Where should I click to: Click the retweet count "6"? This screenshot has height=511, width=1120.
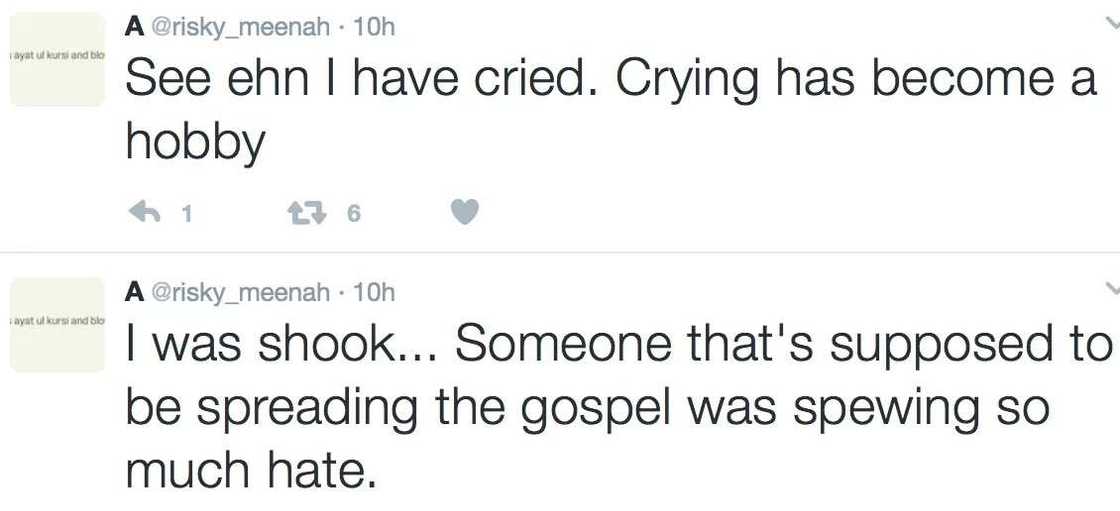(353, 213)
